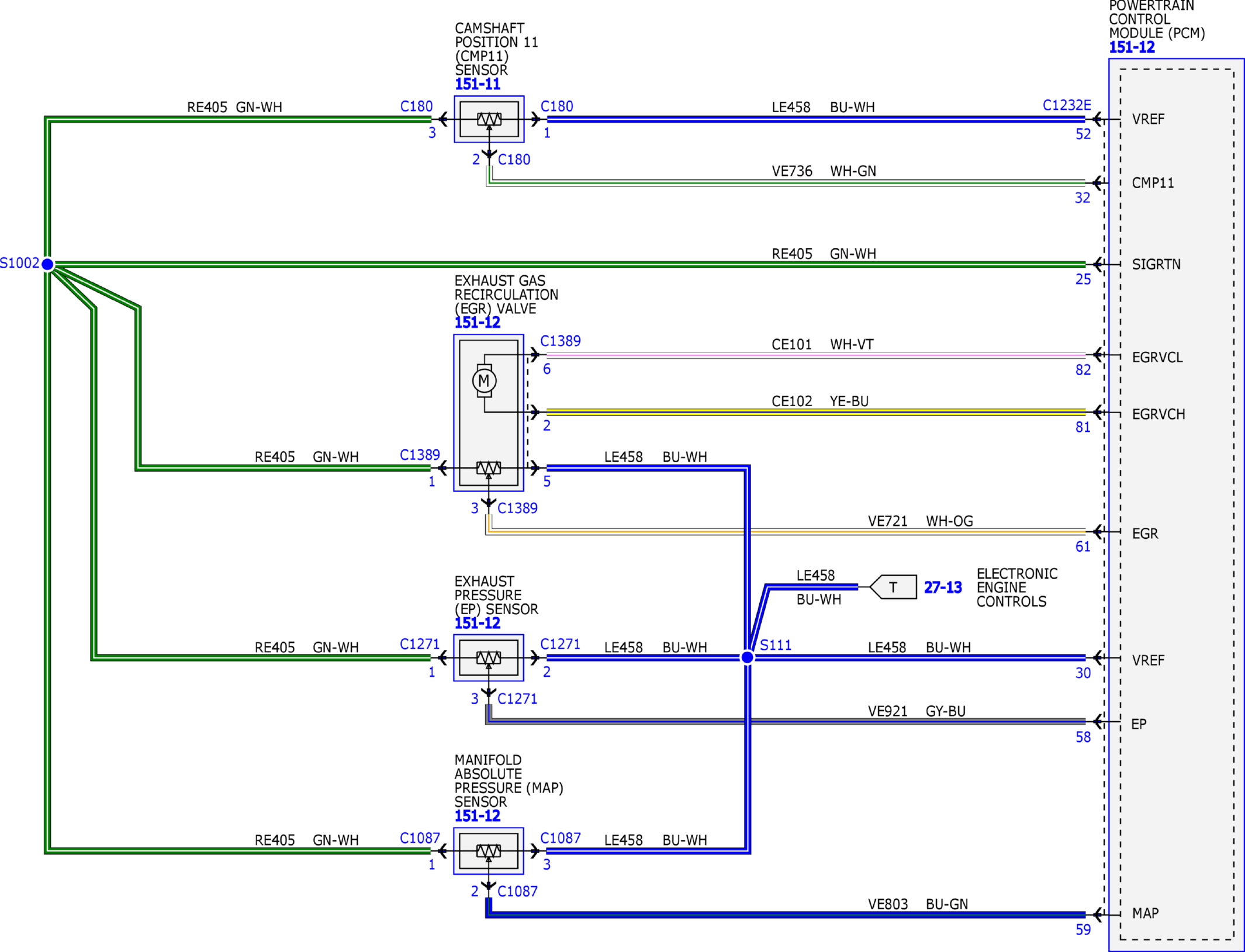Open PCM page reference 151-12
The height and width of the screenshot is (952, 1245).
pos(1132,47)
